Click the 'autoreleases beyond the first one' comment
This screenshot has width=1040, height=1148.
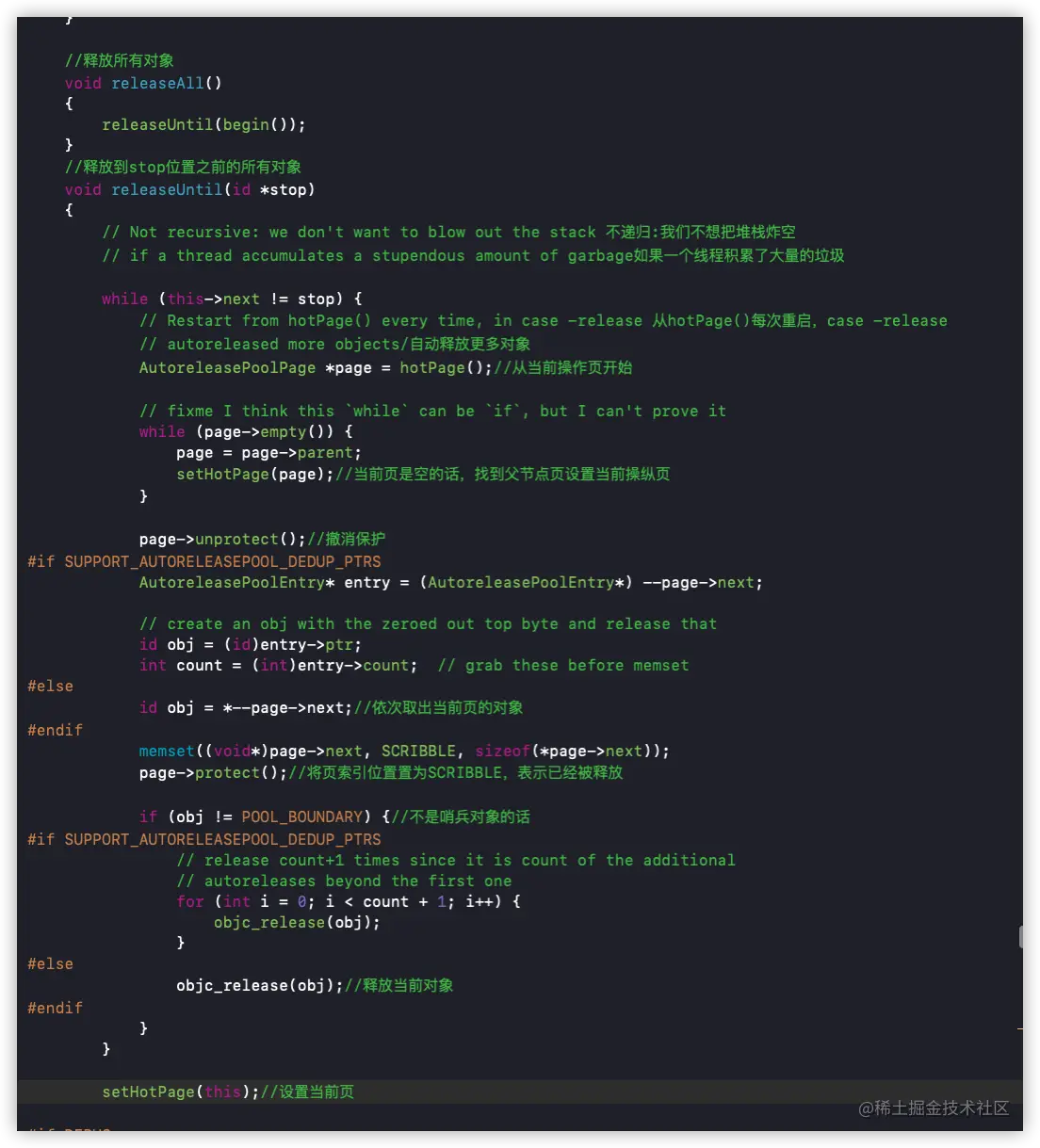coord(344,881)
